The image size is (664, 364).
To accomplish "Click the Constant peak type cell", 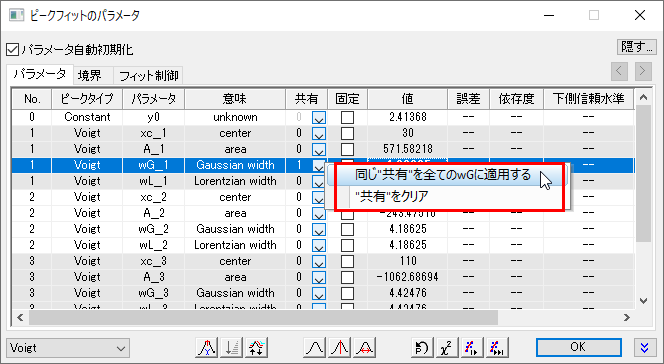I will (x=87, y=117).
